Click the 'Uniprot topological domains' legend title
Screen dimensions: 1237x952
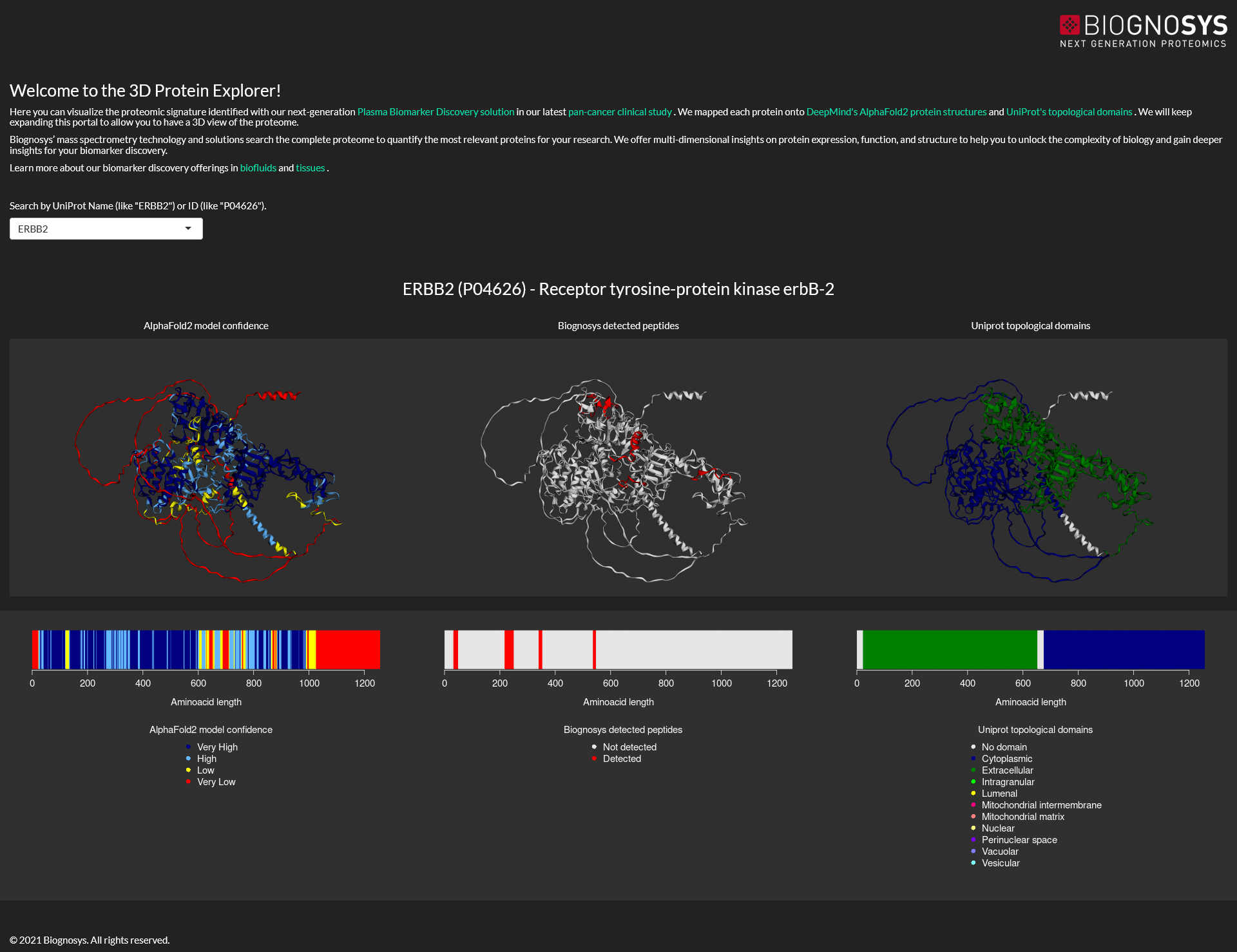pos(1035,730)
